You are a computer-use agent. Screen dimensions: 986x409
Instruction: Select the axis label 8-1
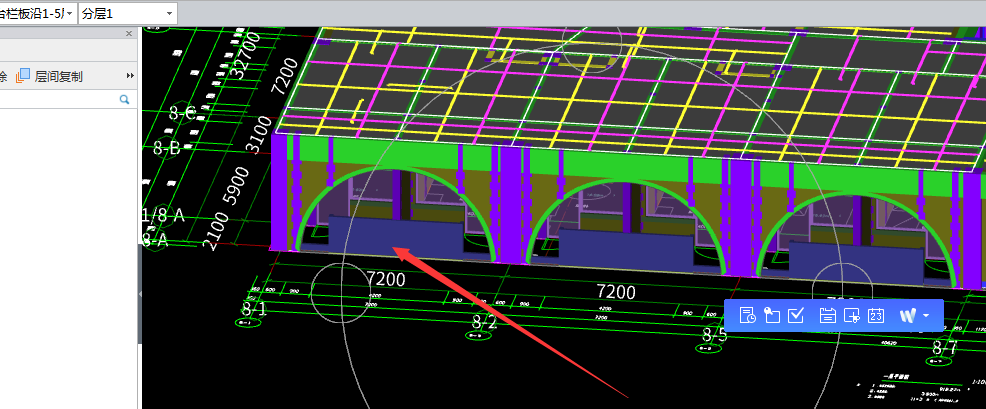click(x=254, y=308)
